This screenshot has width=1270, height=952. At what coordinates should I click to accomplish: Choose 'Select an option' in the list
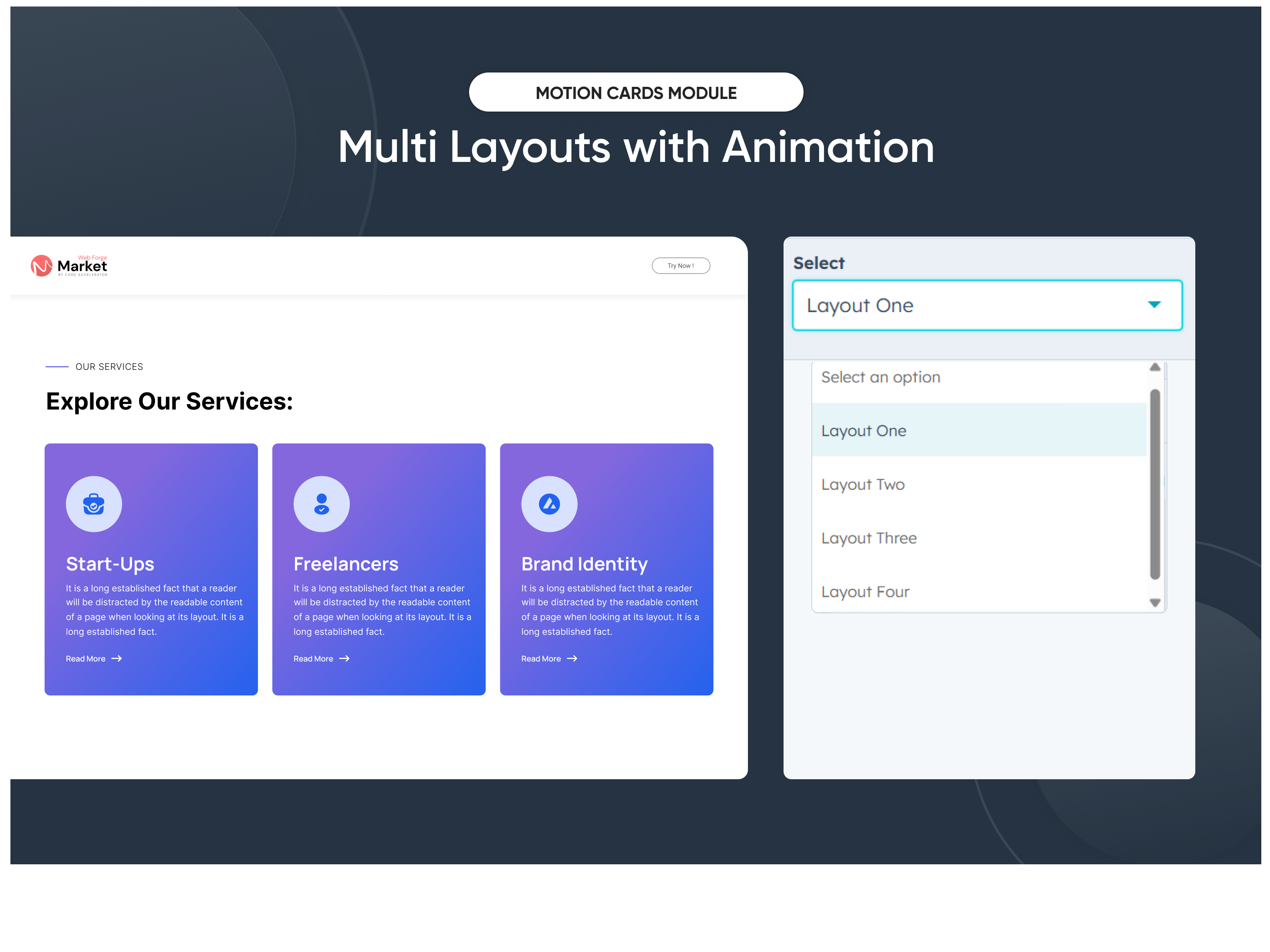tap(881, 377)
